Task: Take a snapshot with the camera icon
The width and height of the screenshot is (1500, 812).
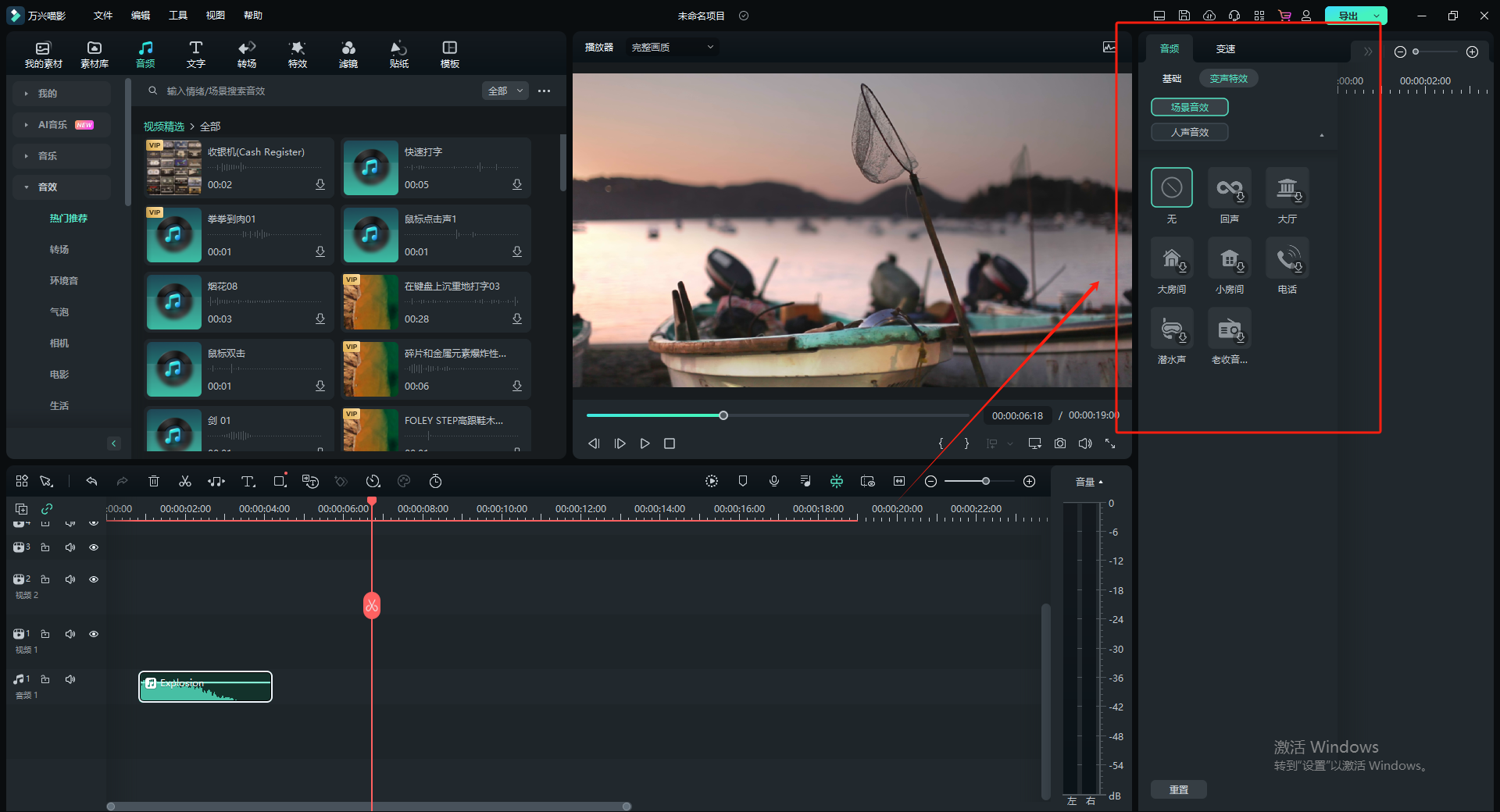Action: (1060, 443)
